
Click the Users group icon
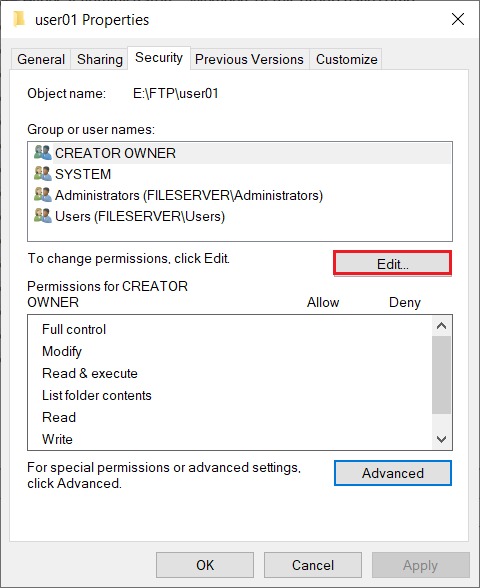pyautogui.click(x=42, y=216)
